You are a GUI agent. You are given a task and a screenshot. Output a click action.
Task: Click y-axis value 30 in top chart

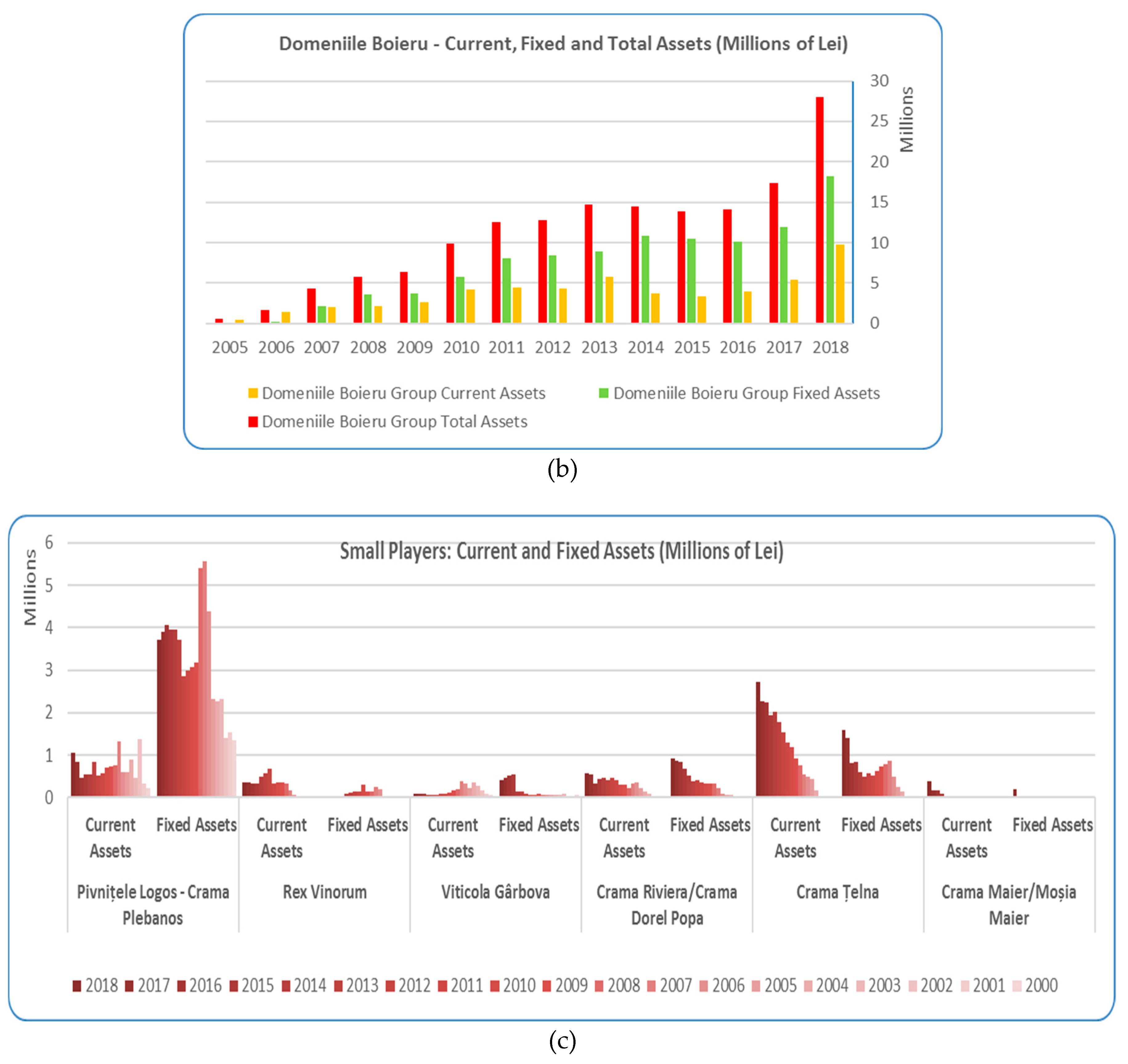pyautogui.click(x=879, y=81)
